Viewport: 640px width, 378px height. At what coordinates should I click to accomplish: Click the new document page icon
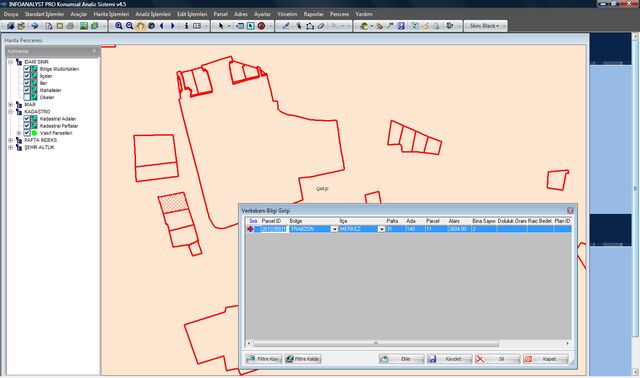point(49,26)
